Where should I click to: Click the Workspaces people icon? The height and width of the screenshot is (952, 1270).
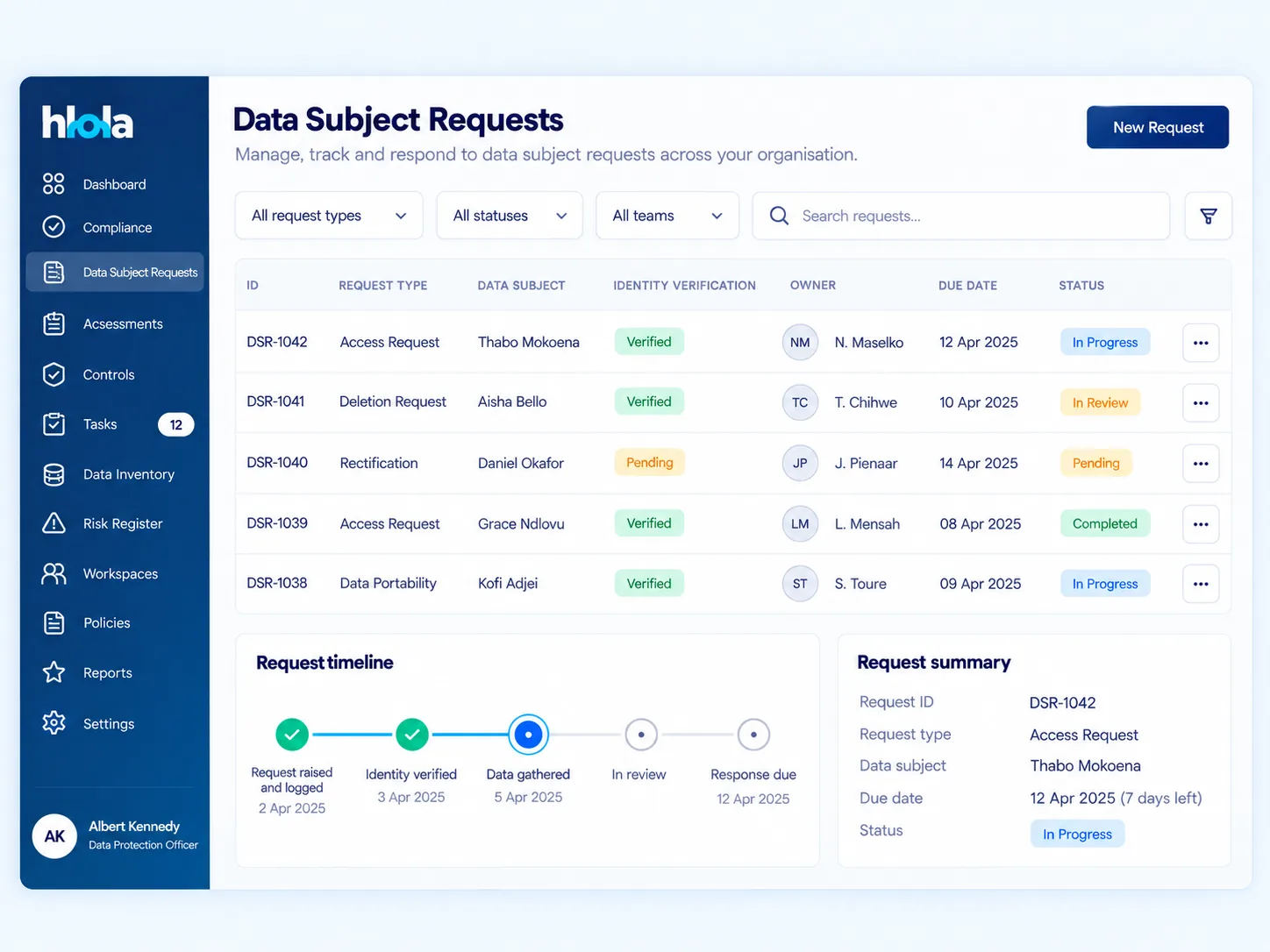pos(54,573)
